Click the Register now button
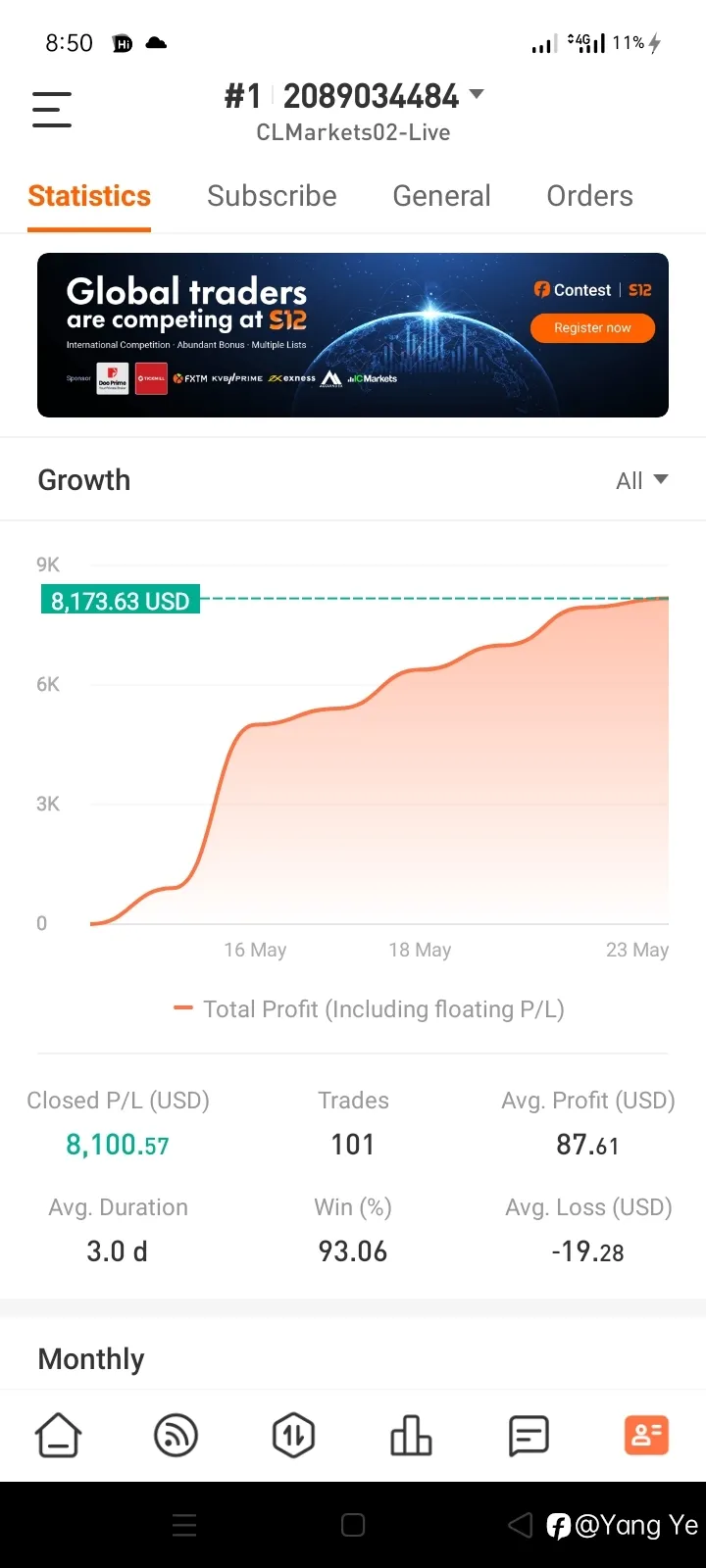This screenshot has width=706, height=1568. 592,327
